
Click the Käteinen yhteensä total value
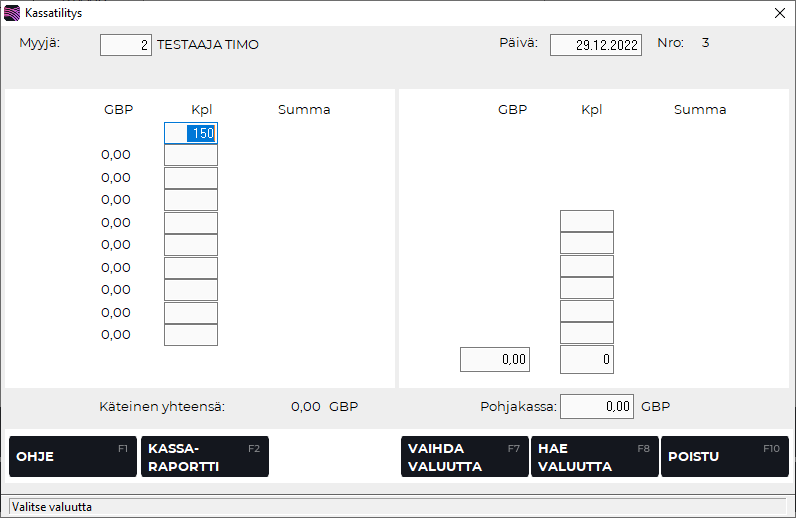(x=306, y=407)
